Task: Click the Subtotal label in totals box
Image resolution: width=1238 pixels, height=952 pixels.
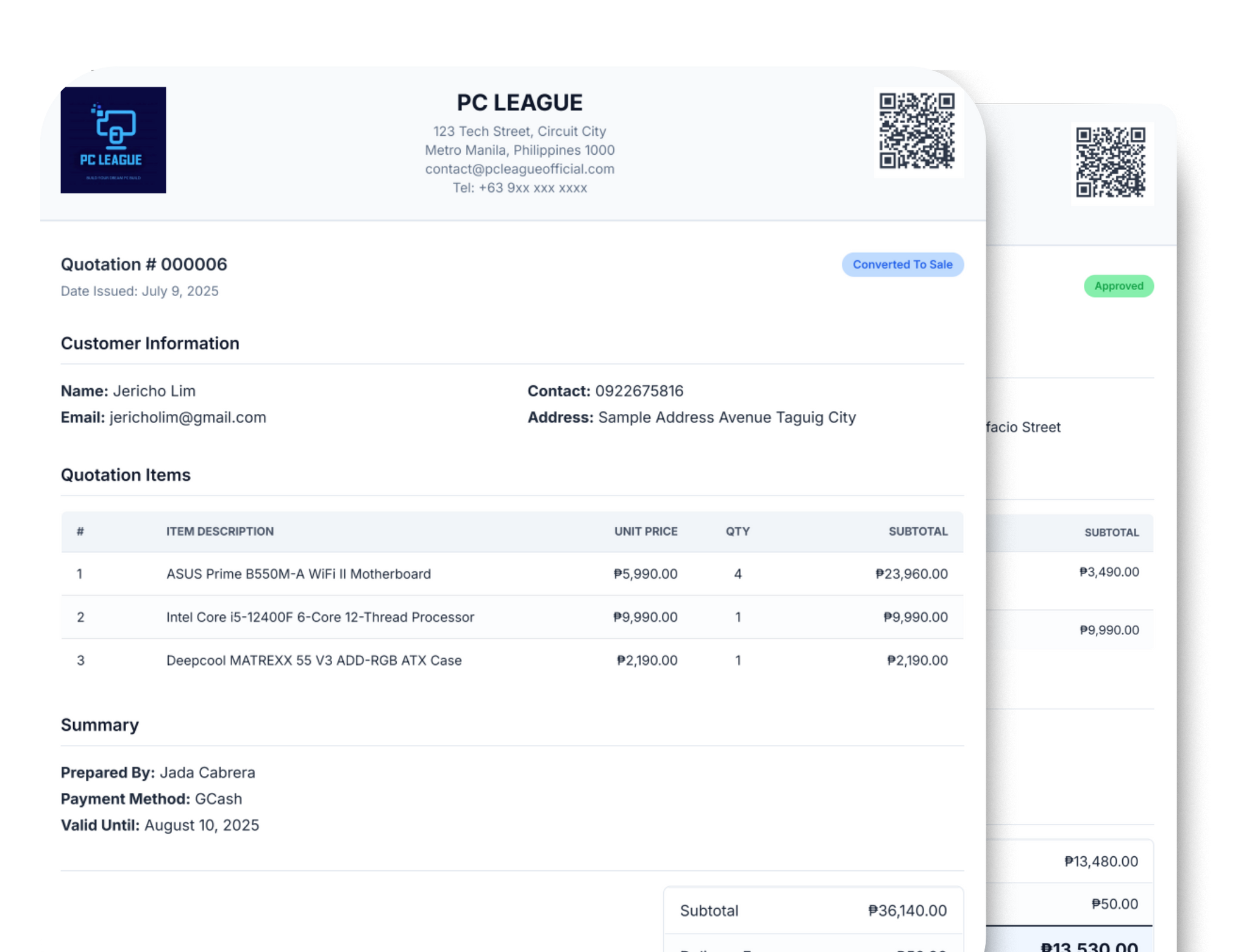Action: pos(709,911)
